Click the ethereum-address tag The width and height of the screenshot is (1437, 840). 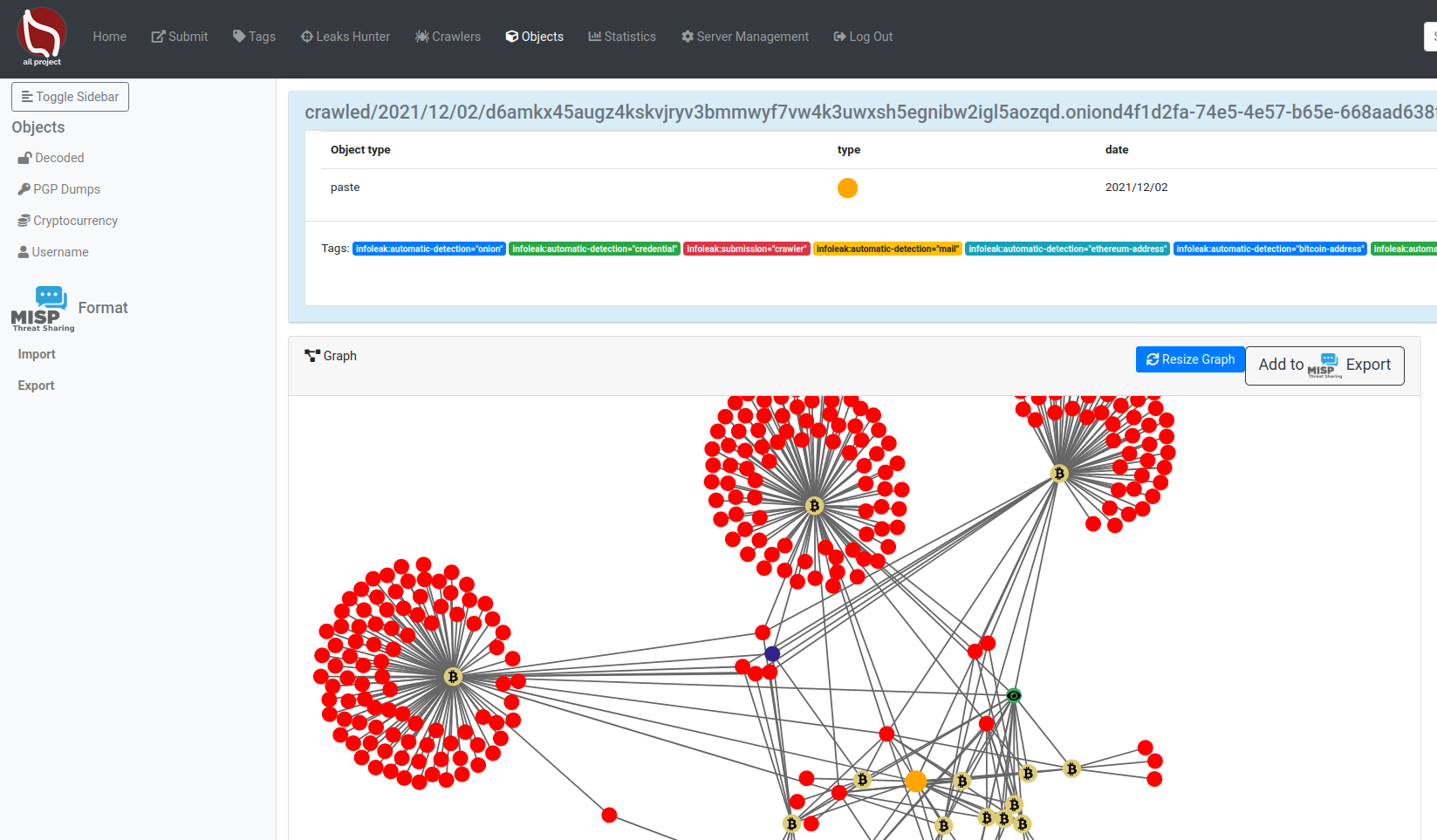point(1067,249)
